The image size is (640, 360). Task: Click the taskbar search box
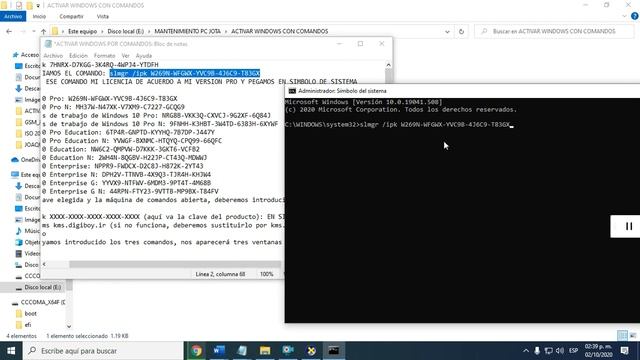(x=103, y=351)
